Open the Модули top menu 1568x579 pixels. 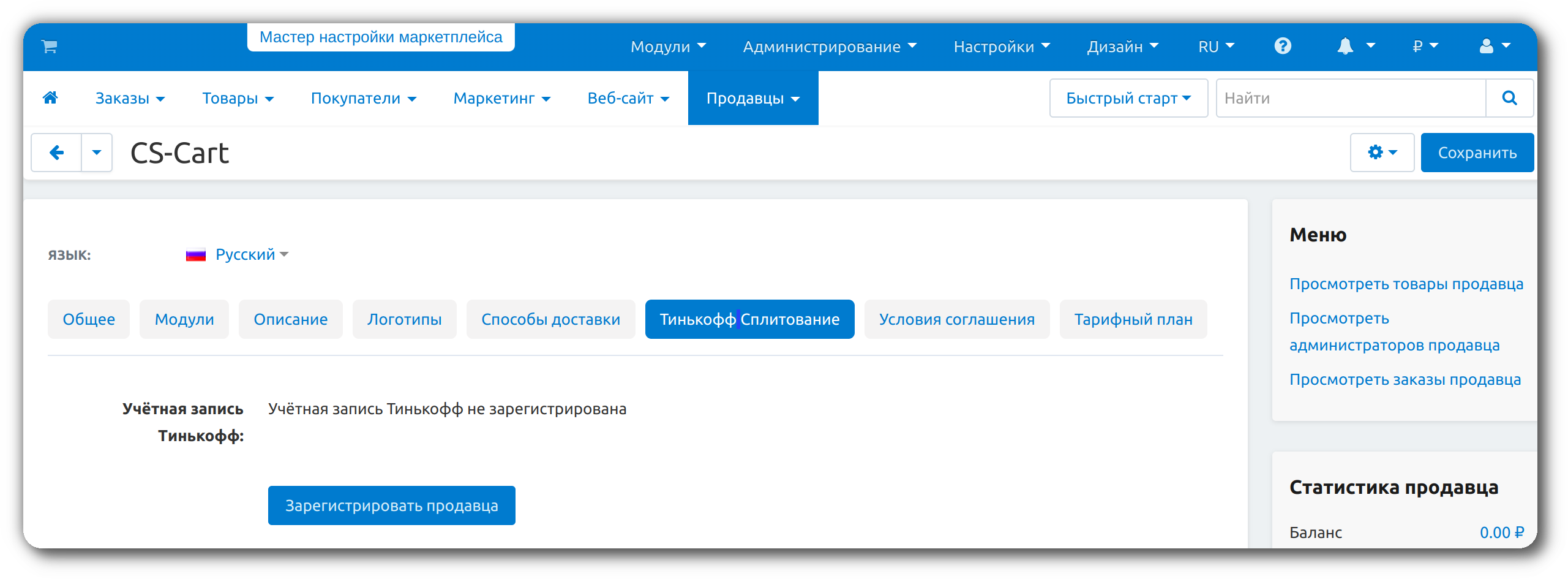pyautogui.click(x=668, y=47)
